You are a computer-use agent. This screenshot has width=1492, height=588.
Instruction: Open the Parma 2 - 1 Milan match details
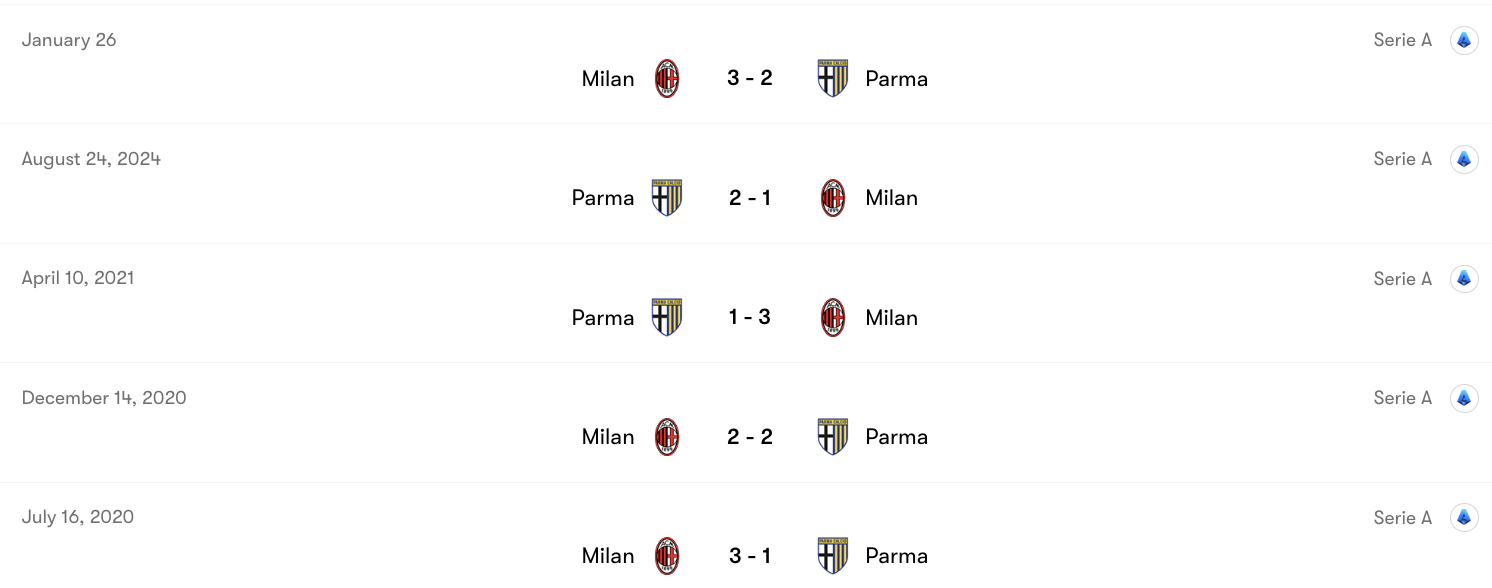pos(750,197)
